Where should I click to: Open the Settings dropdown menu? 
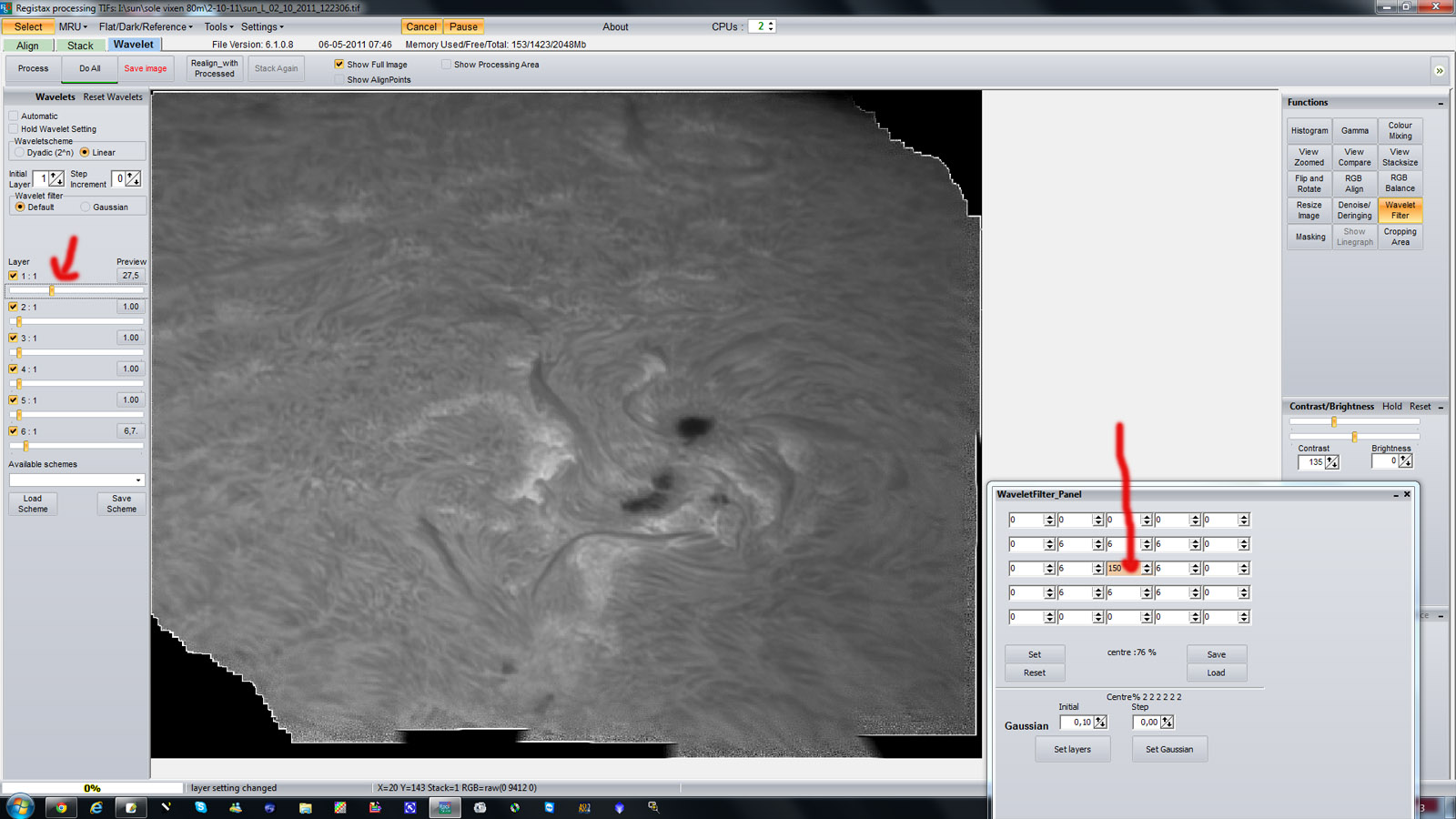click(x=262, y=26)
